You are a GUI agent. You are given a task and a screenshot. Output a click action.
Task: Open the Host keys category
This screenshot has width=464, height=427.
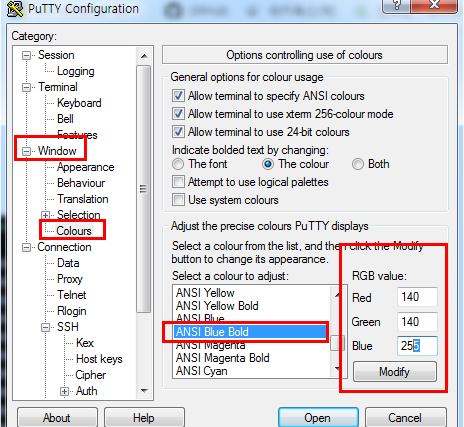tap(99, 359)
